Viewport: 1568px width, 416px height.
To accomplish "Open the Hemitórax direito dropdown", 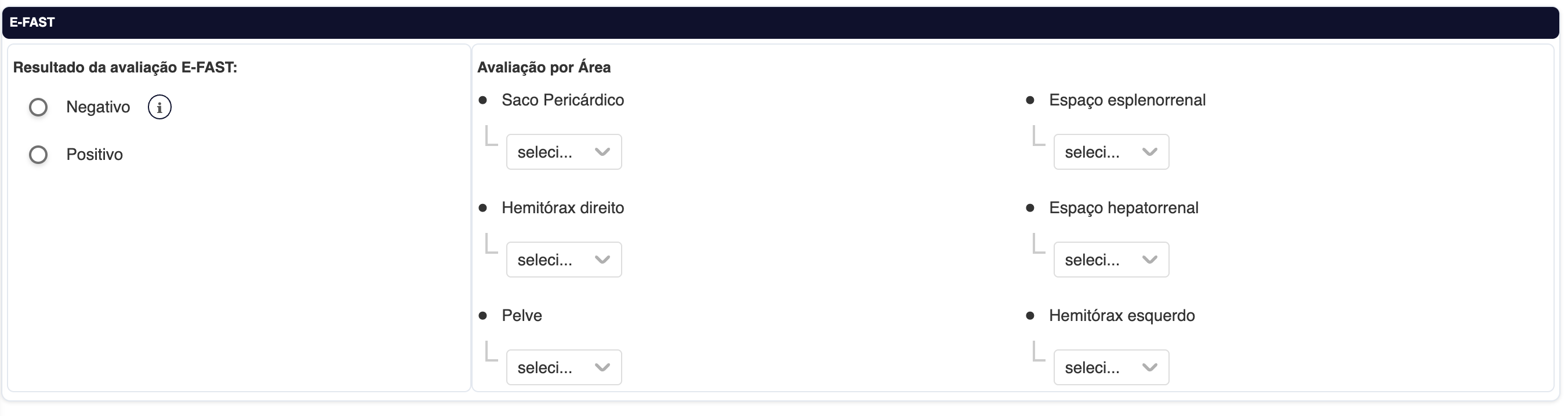I will coord(564,260).
